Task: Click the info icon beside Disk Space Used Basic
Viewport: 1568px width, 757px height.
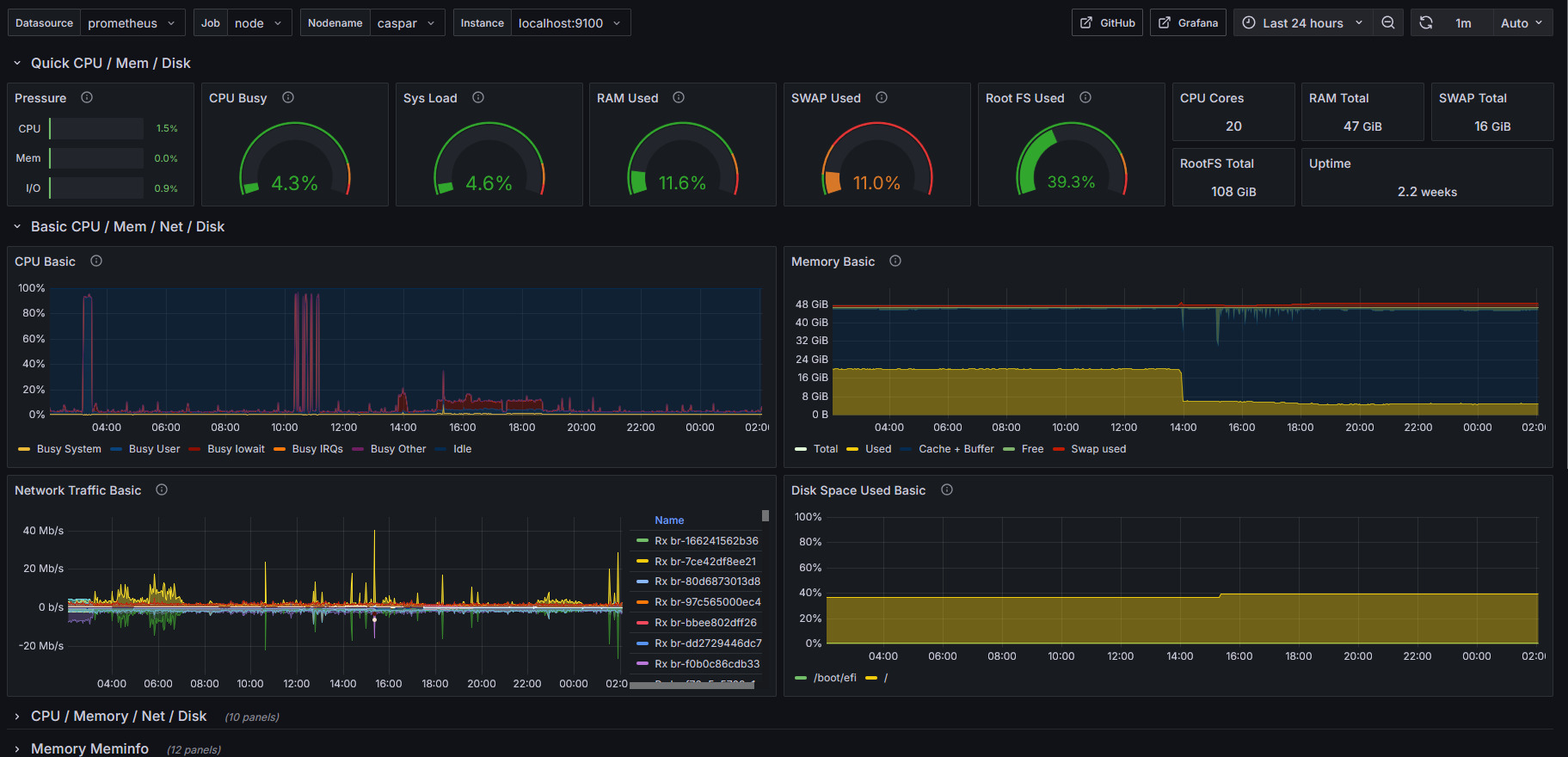Action: (x=947, y=490)
